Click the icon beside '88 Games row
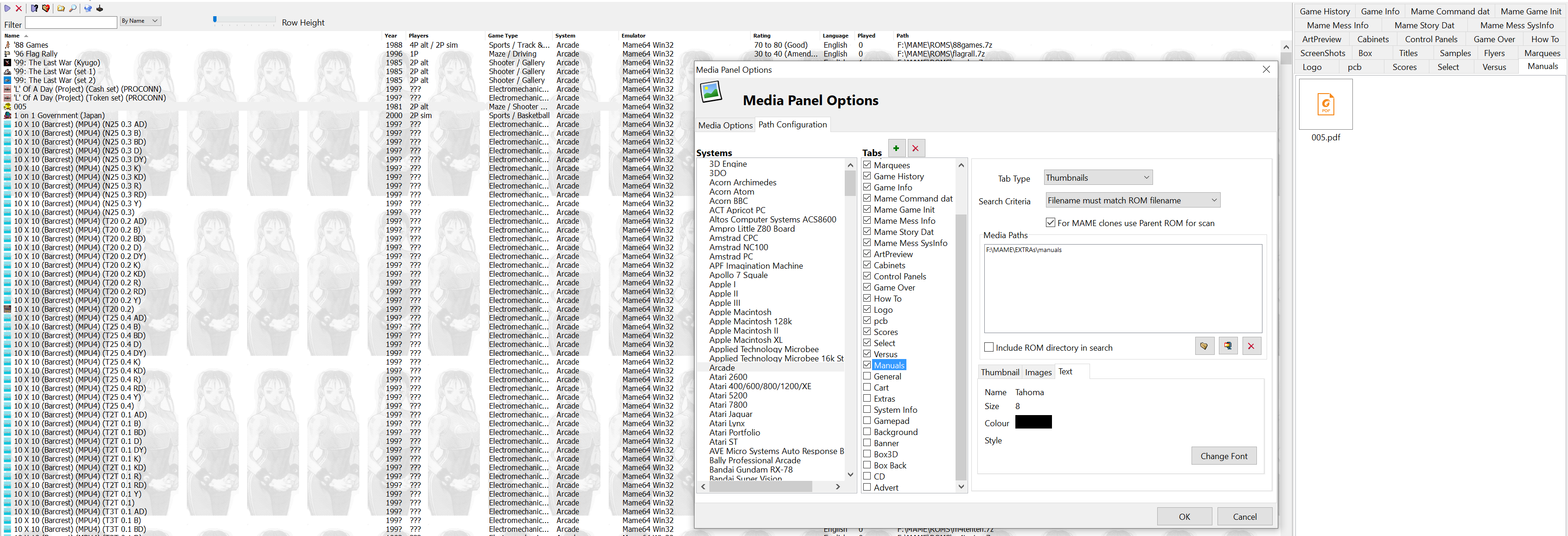Viewport: 1568px width, 536px height. (7, 45)
